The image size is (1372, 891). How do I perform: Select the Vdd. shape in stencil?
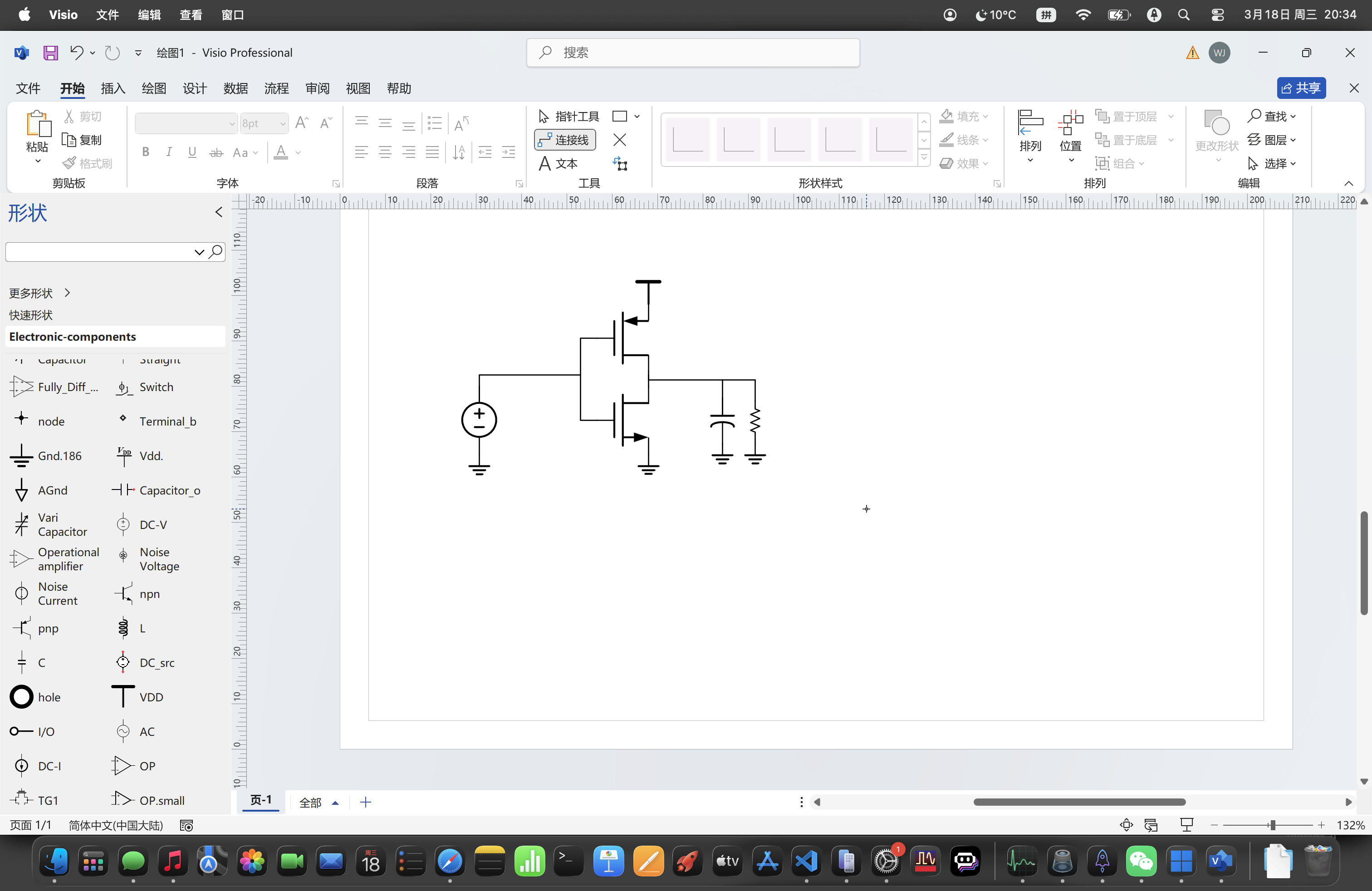pyautogui.click(x=140, y=456)
